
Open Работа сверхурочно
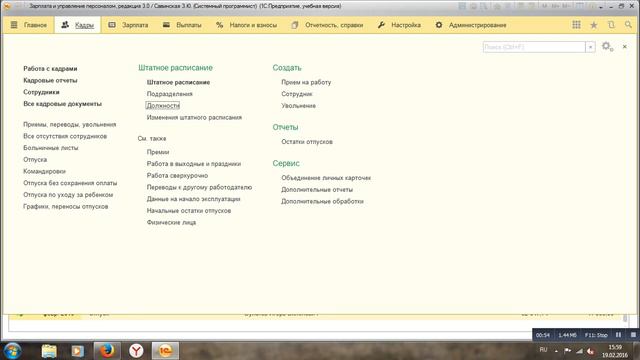click(178, 176)
